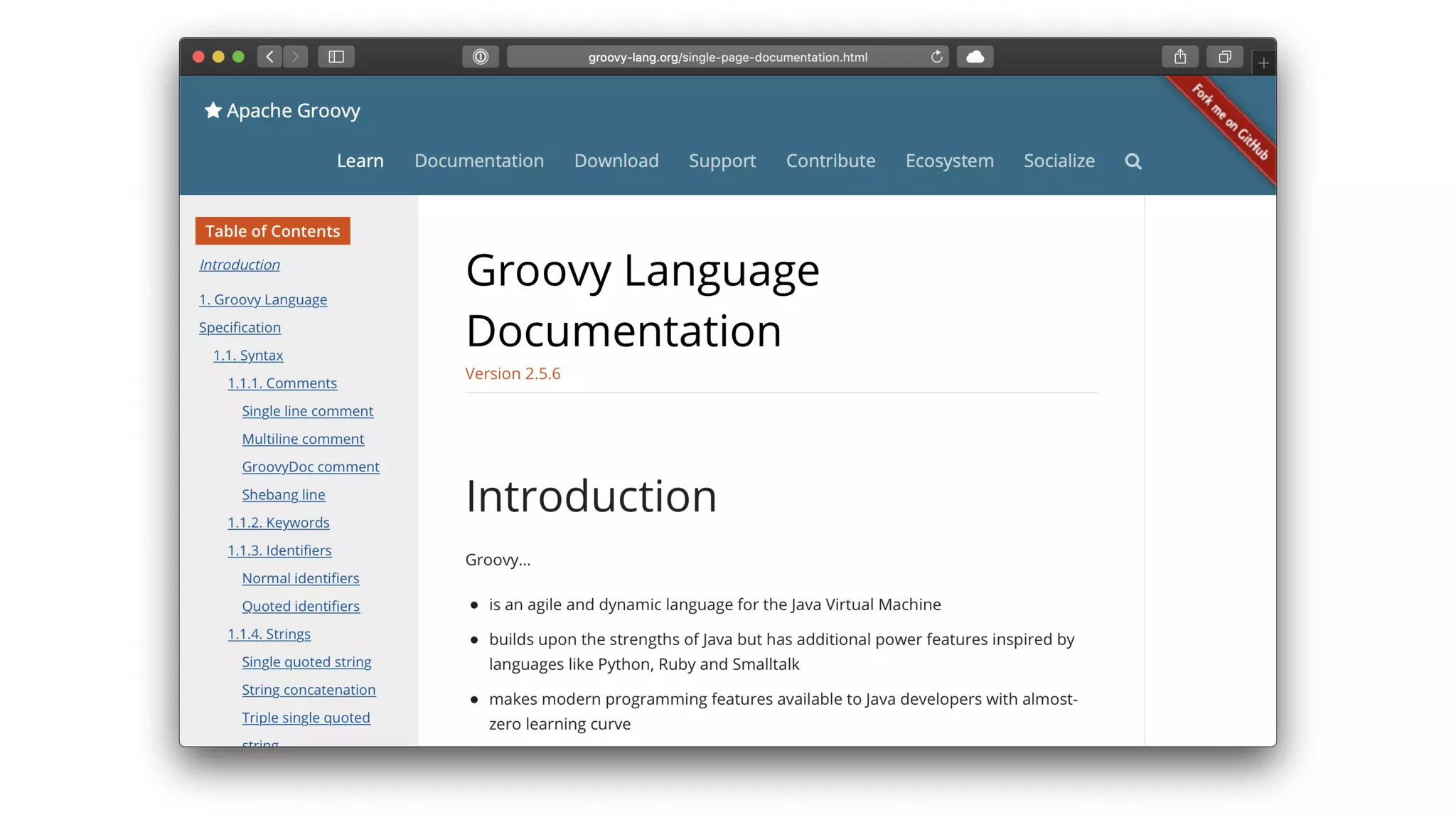Open the Ecosystem nav item

(x=949, y=161)
